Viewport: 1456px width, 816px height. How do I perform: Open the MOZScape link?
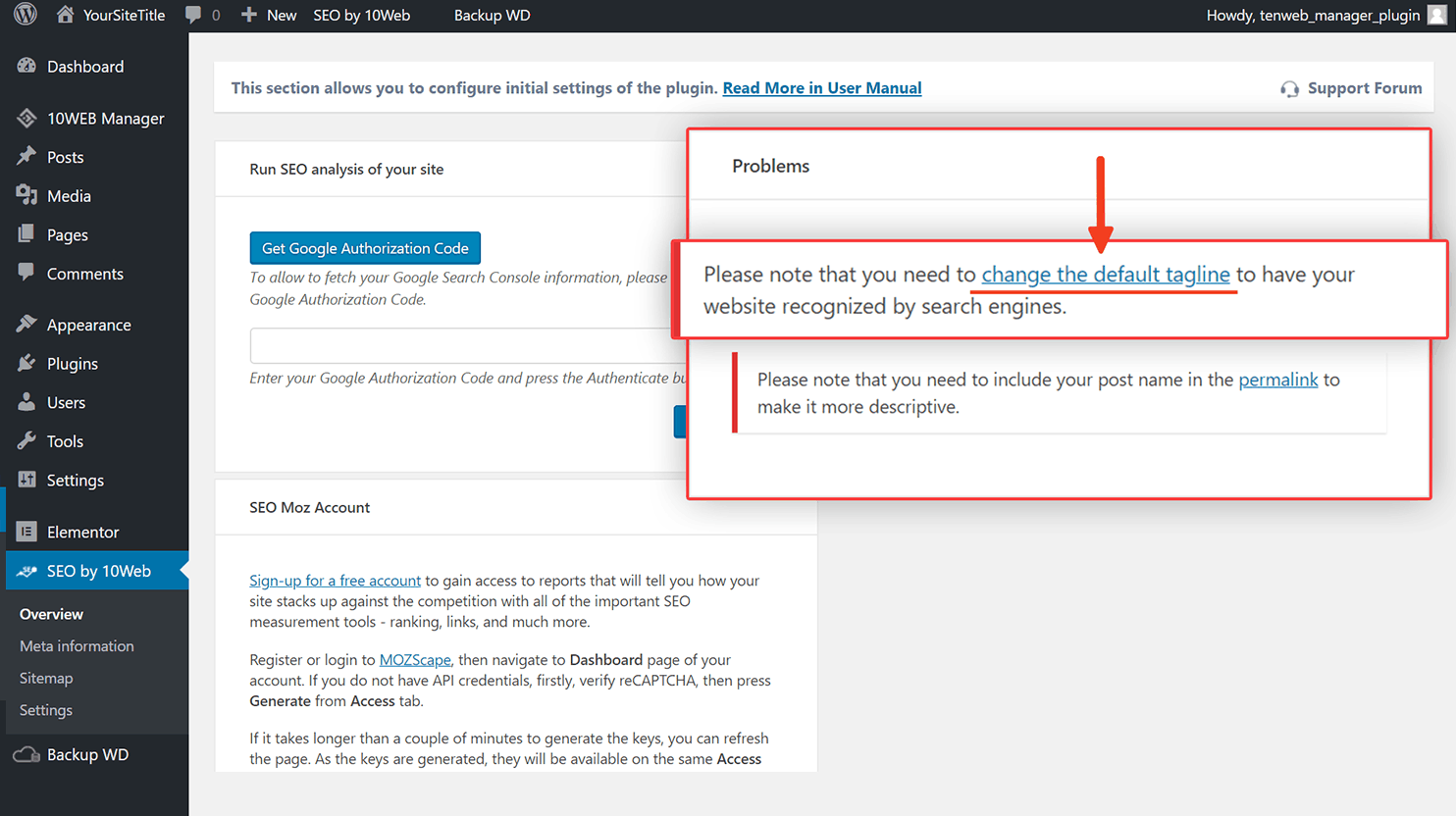point(415,660)
